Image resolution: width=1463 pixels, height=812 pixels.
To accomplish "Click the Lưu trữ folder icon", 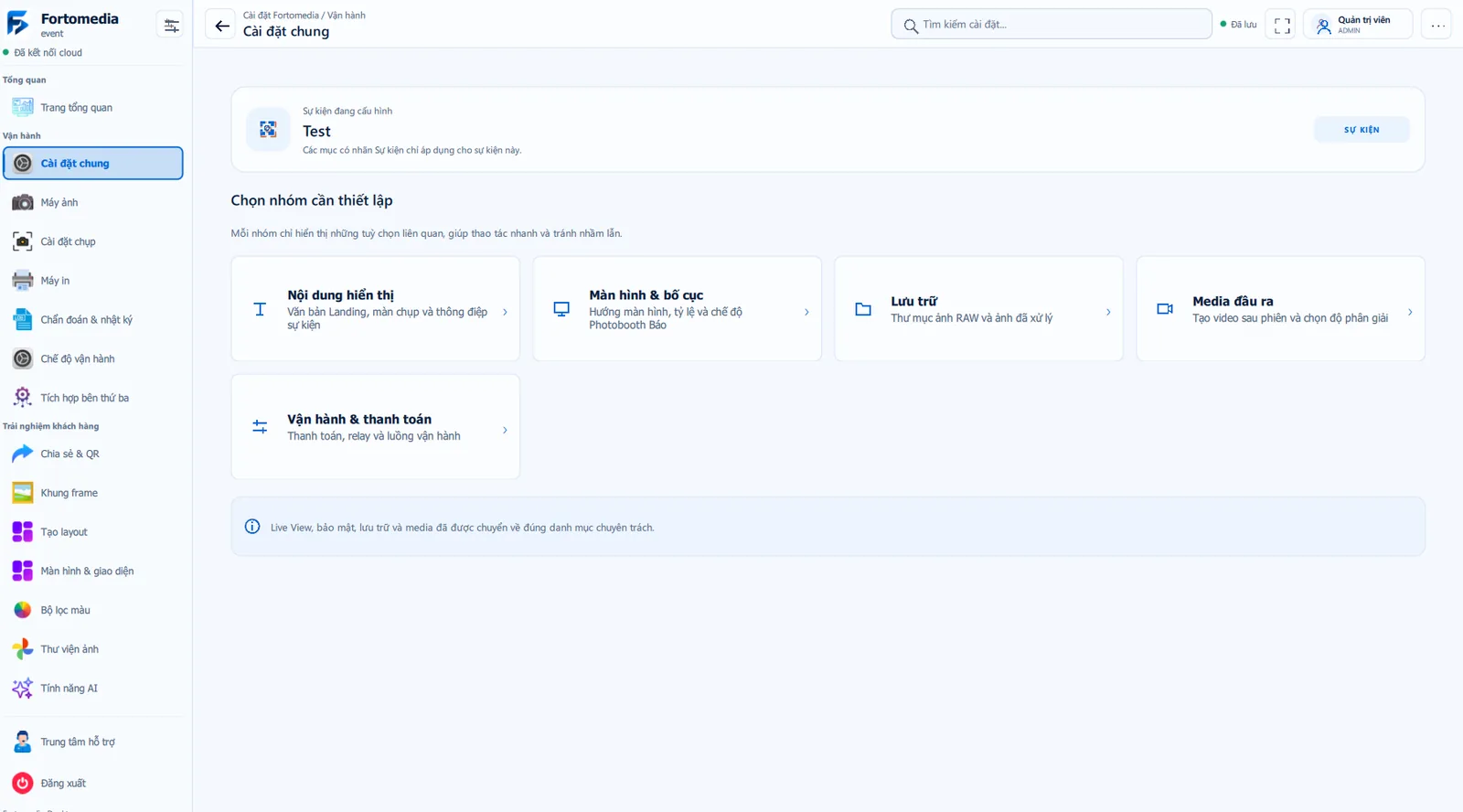I will click(x=863, y=309).
